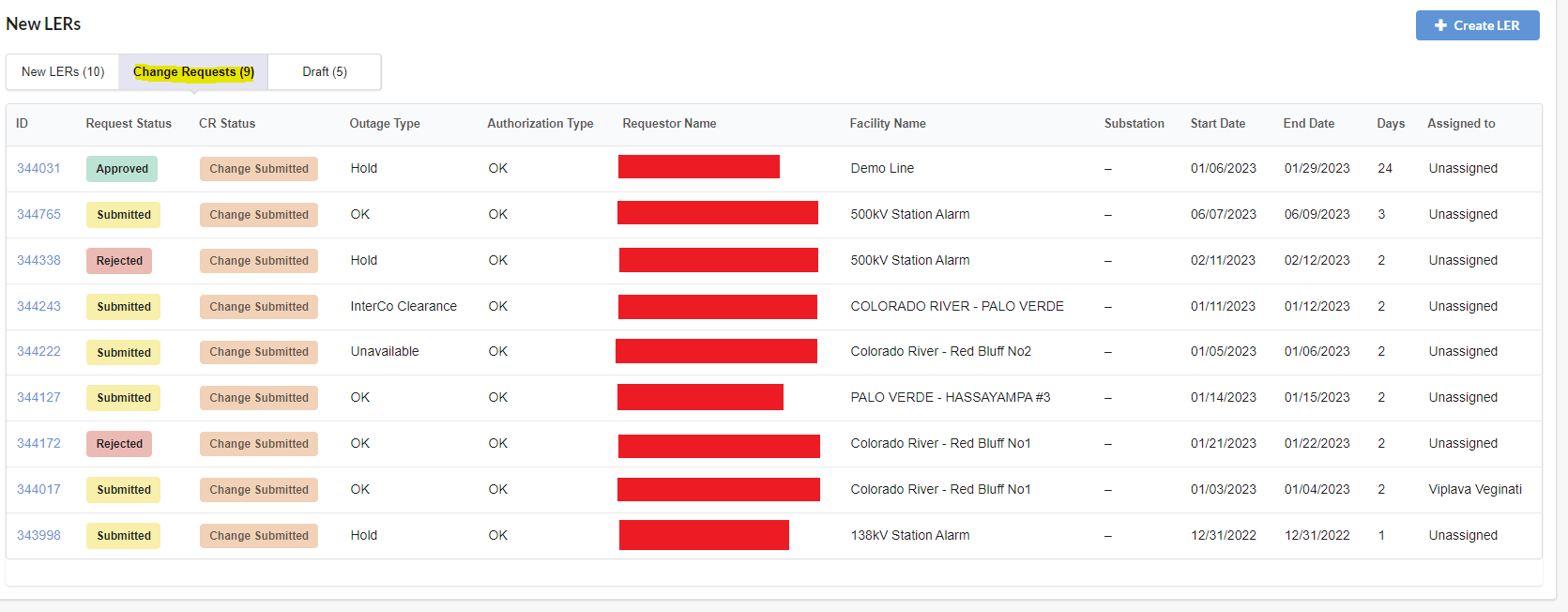Click the Approved status badge
Image resolution: width=1568 pixels, height=612 pixels.
[x=122, y=169]
